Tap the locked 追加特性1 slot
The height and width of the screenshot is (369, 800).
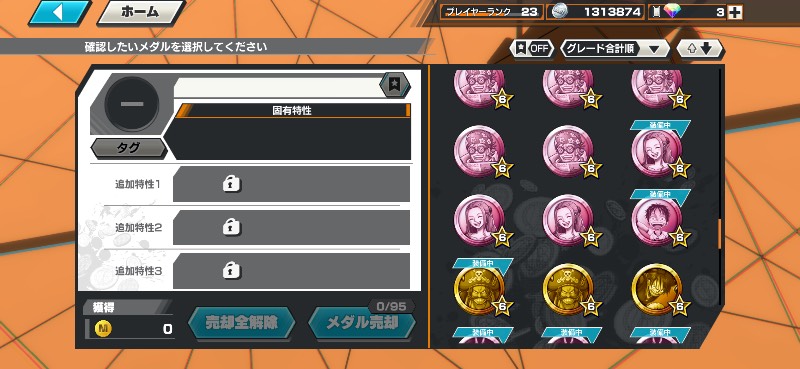tap(291, 184)
